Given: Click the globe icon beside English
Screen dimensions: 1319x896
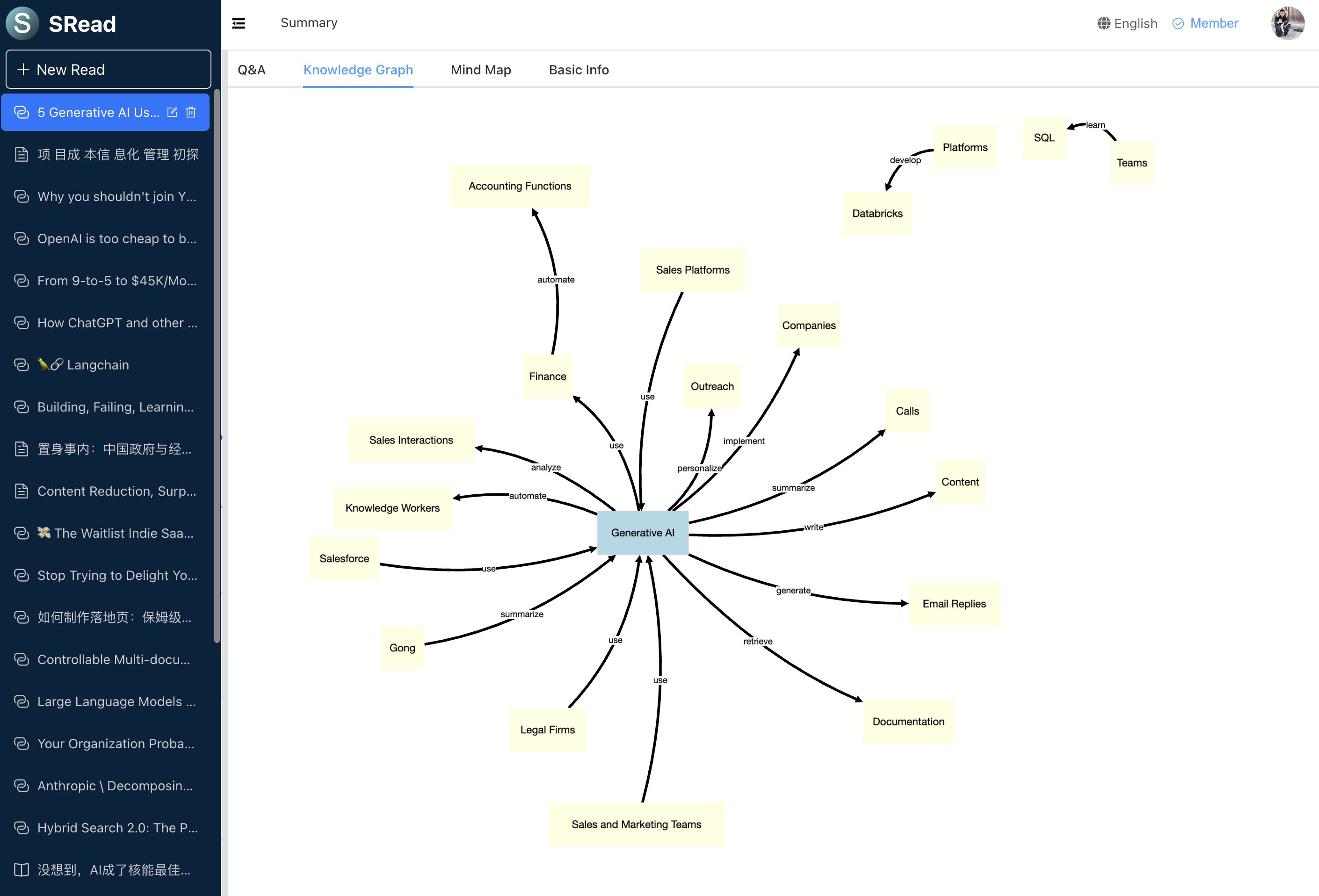Looking at the screenshot, I should (1103, 23).
